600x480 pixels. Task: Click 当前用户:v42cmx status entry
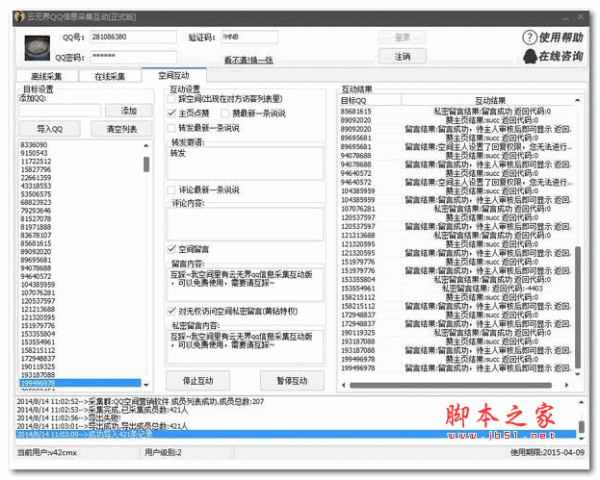(x=47, y=453)
